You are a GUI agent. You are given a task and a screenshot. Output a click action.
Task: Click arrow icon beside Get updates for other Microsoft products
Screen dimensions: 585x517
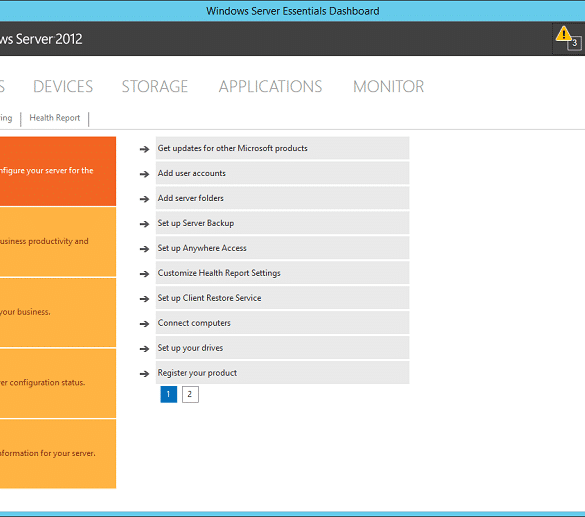pos(144,149)
